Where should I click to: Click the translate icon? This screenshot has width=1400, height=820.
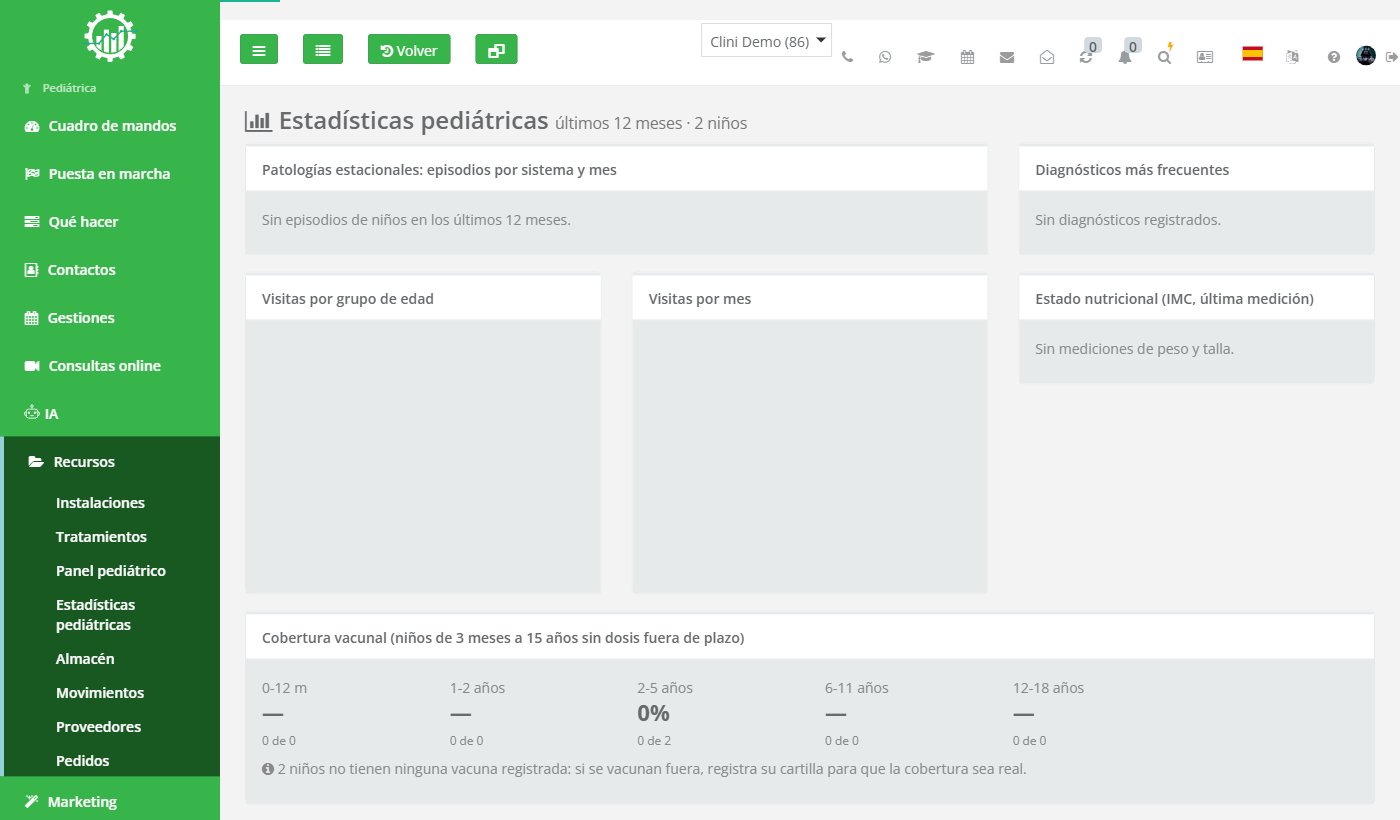(x=1292, y=57)
